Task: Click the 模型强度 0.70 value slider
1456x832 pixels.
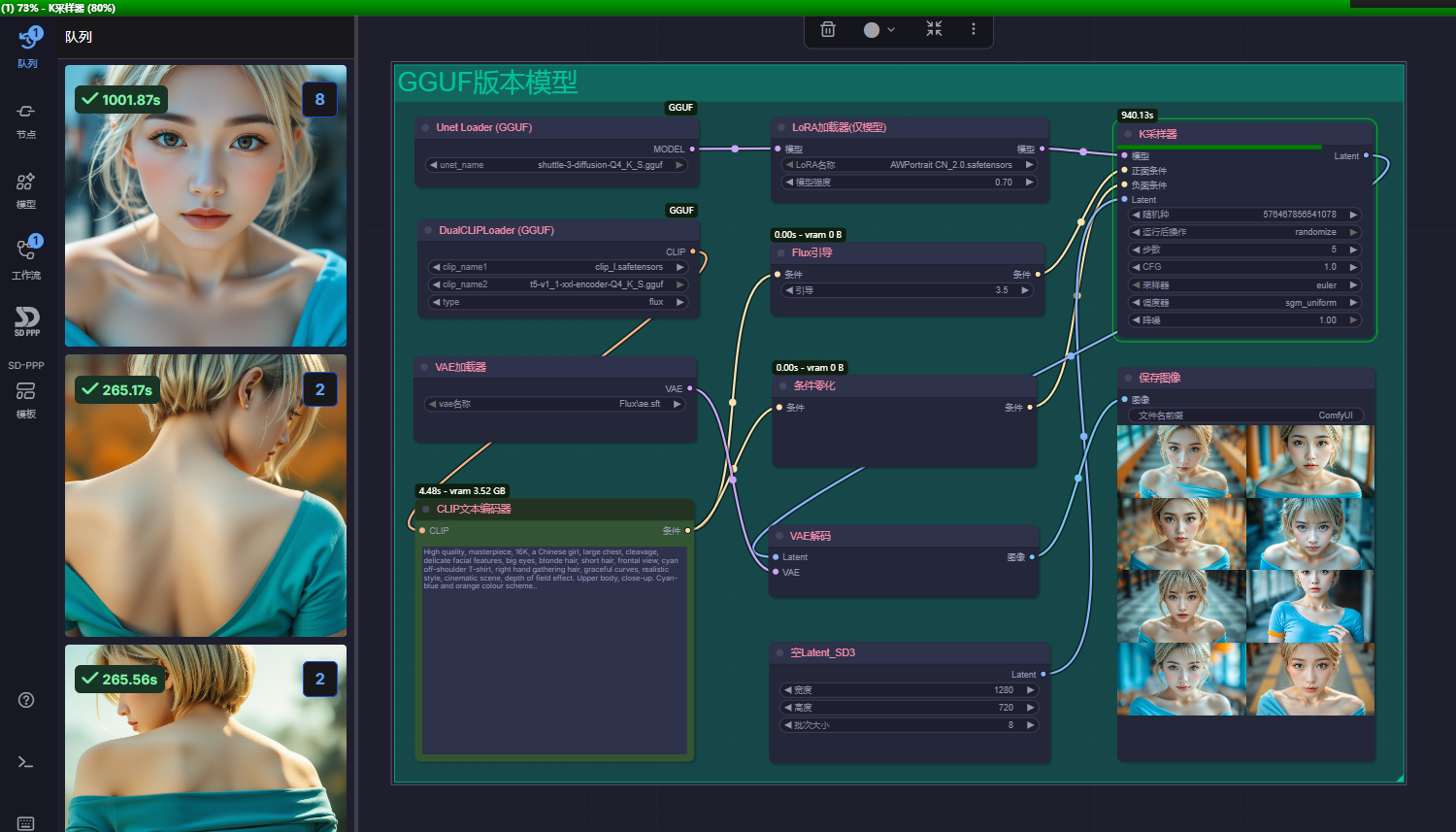Action: pyautogui.click(x=910, y=183)
